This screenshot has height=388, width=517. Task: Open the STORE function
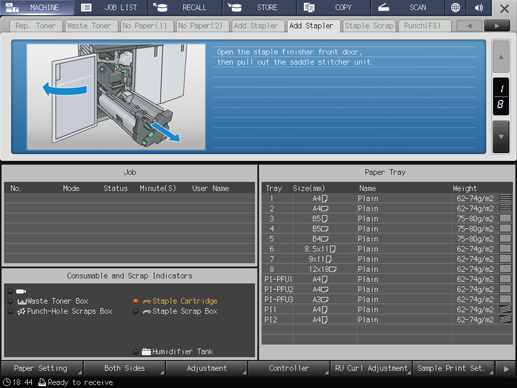tap(259, 8)
